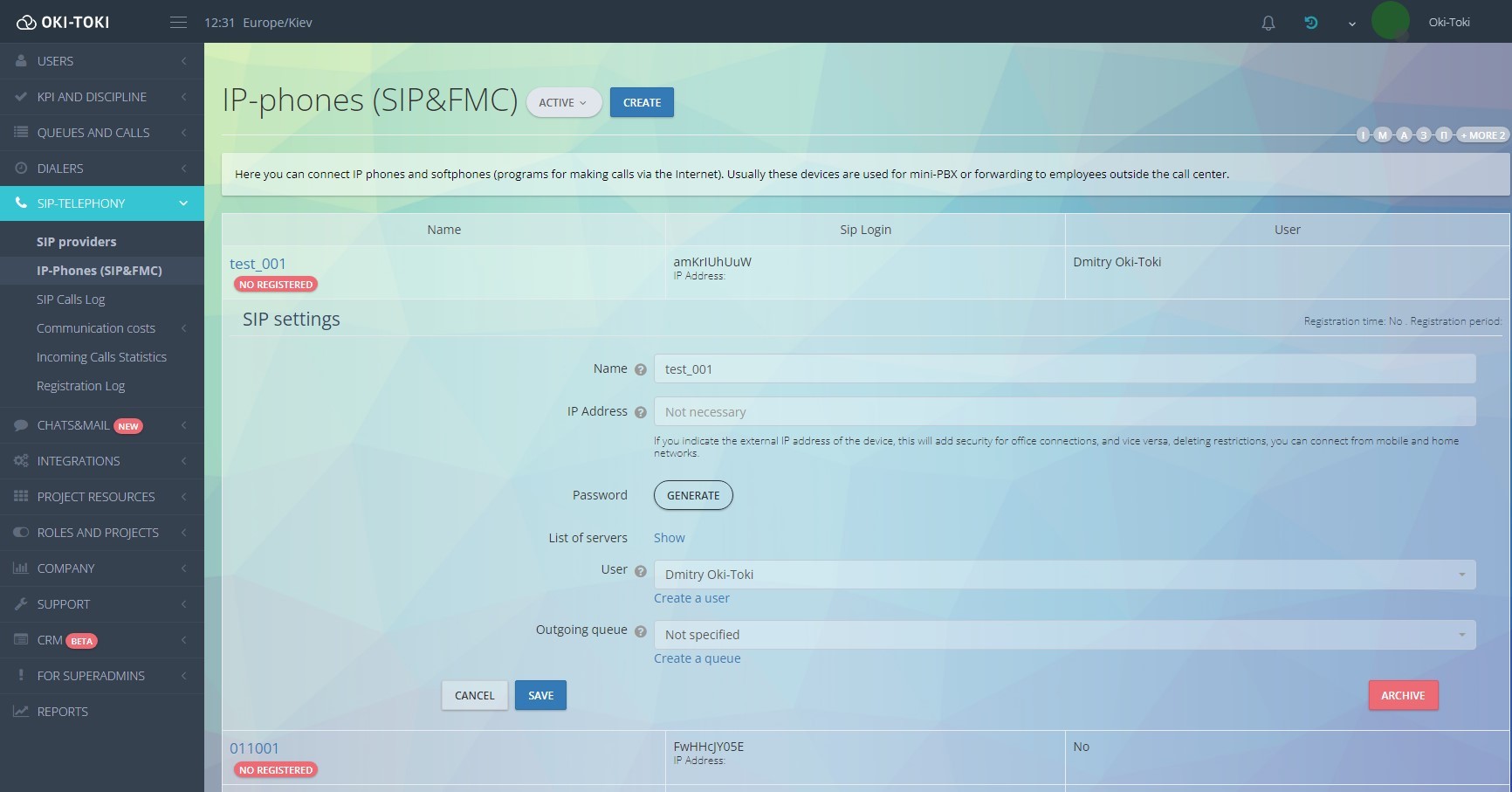Click the IP Address input field
Screen dimensions: 1512x792
[1064, 412]
